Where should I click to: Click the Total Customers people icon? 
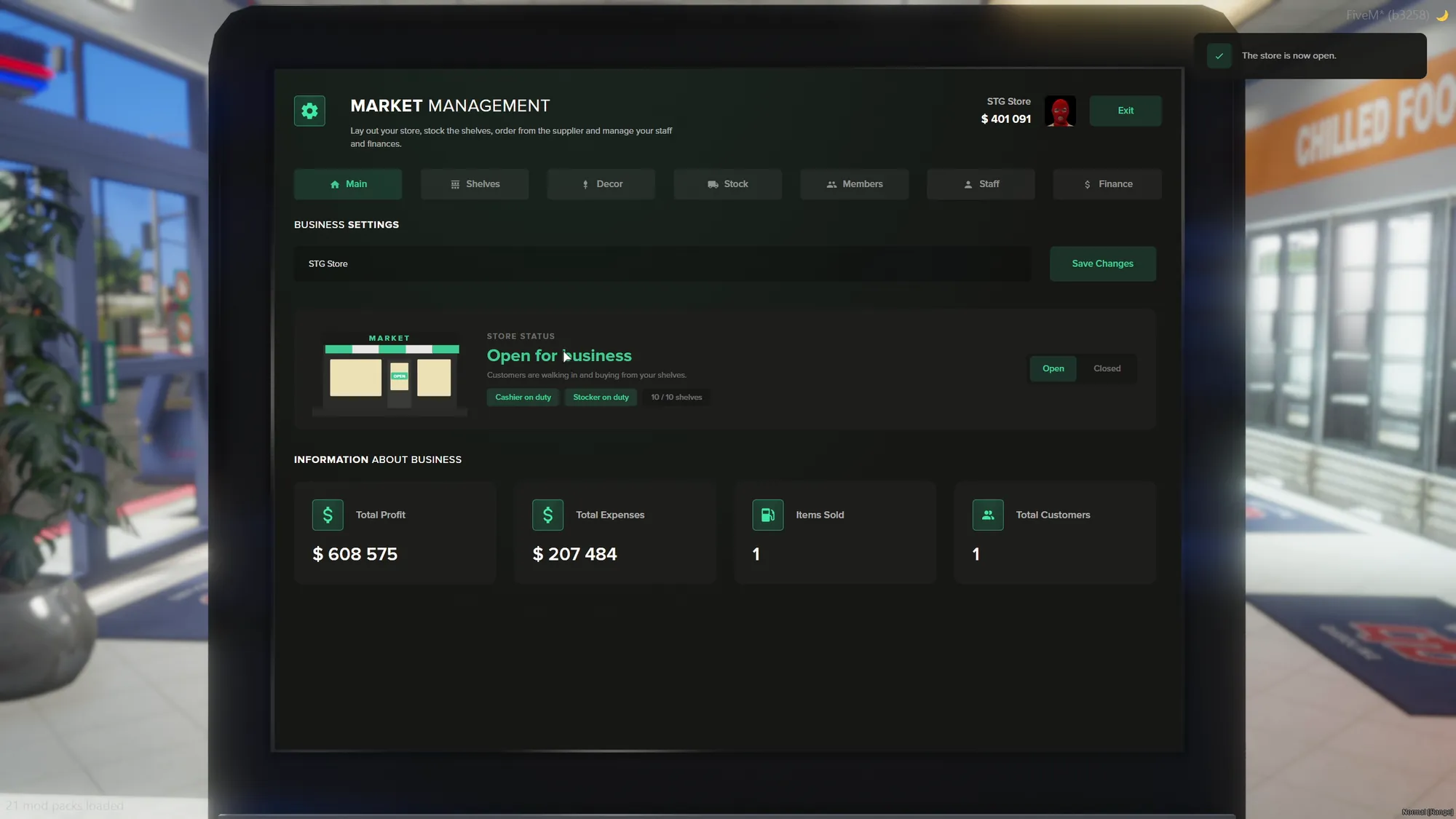click(x=988, y=515)
